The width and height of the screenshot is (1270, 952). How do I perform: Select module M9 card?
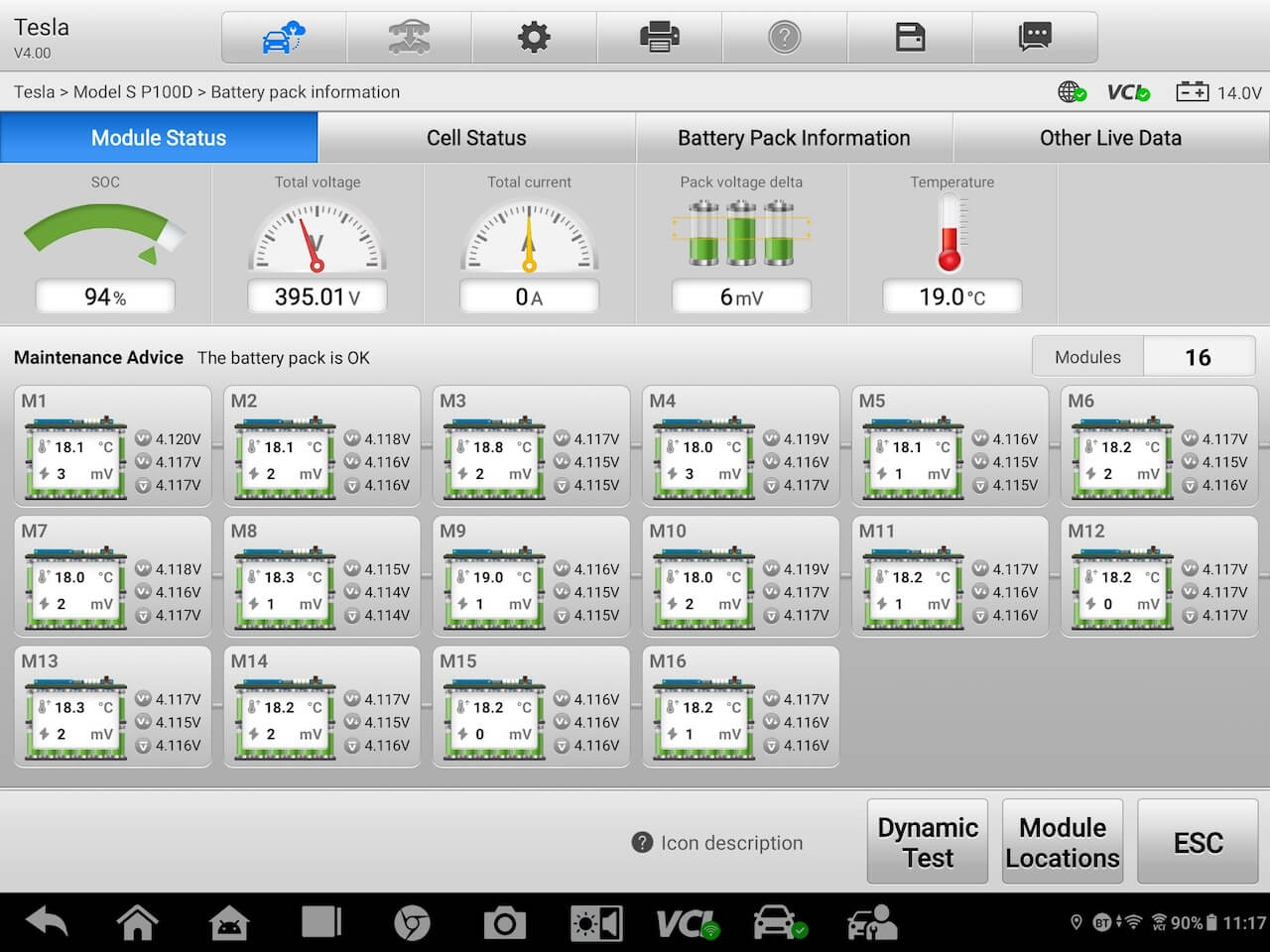coord(531,575)
